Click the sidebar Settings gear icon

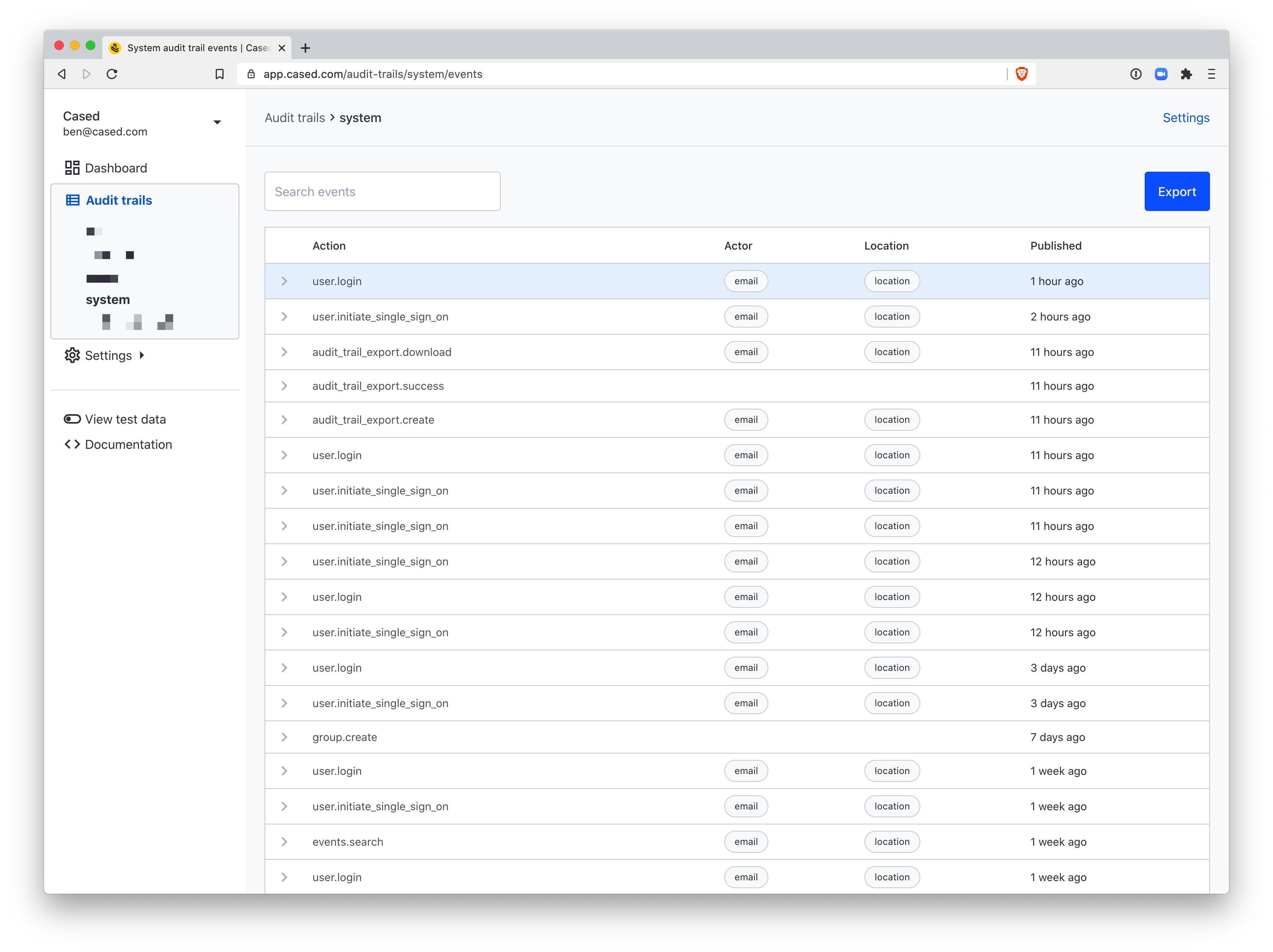click(72, 355)
